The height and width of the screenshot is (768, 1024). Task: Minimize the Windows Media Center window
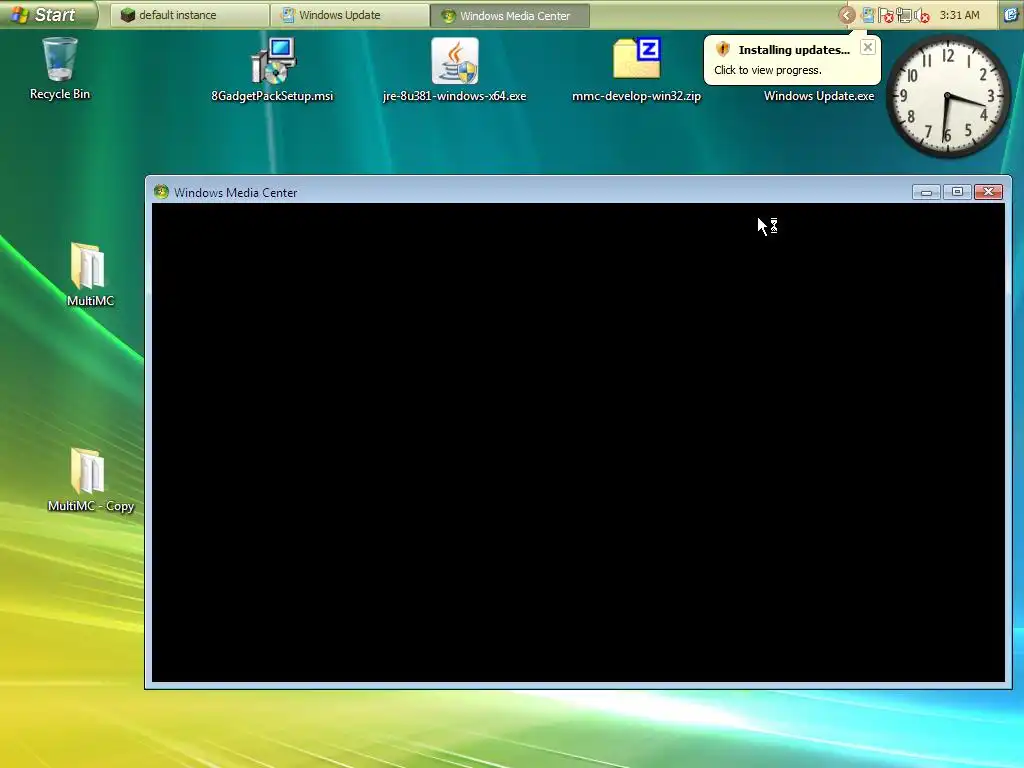pos(926,192)
